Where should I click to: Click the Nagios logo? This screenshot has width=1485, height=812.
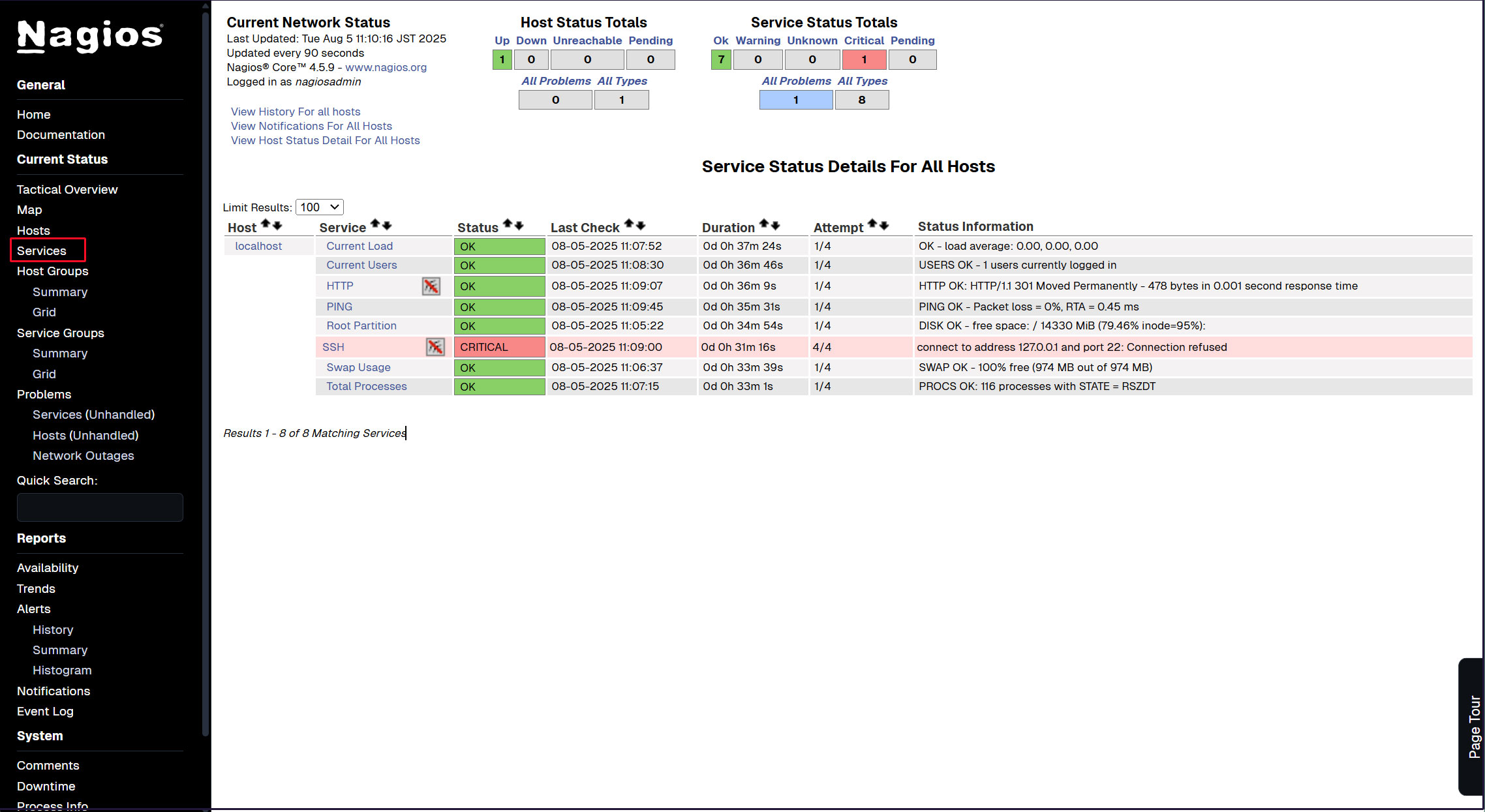(x=90, y=36)
